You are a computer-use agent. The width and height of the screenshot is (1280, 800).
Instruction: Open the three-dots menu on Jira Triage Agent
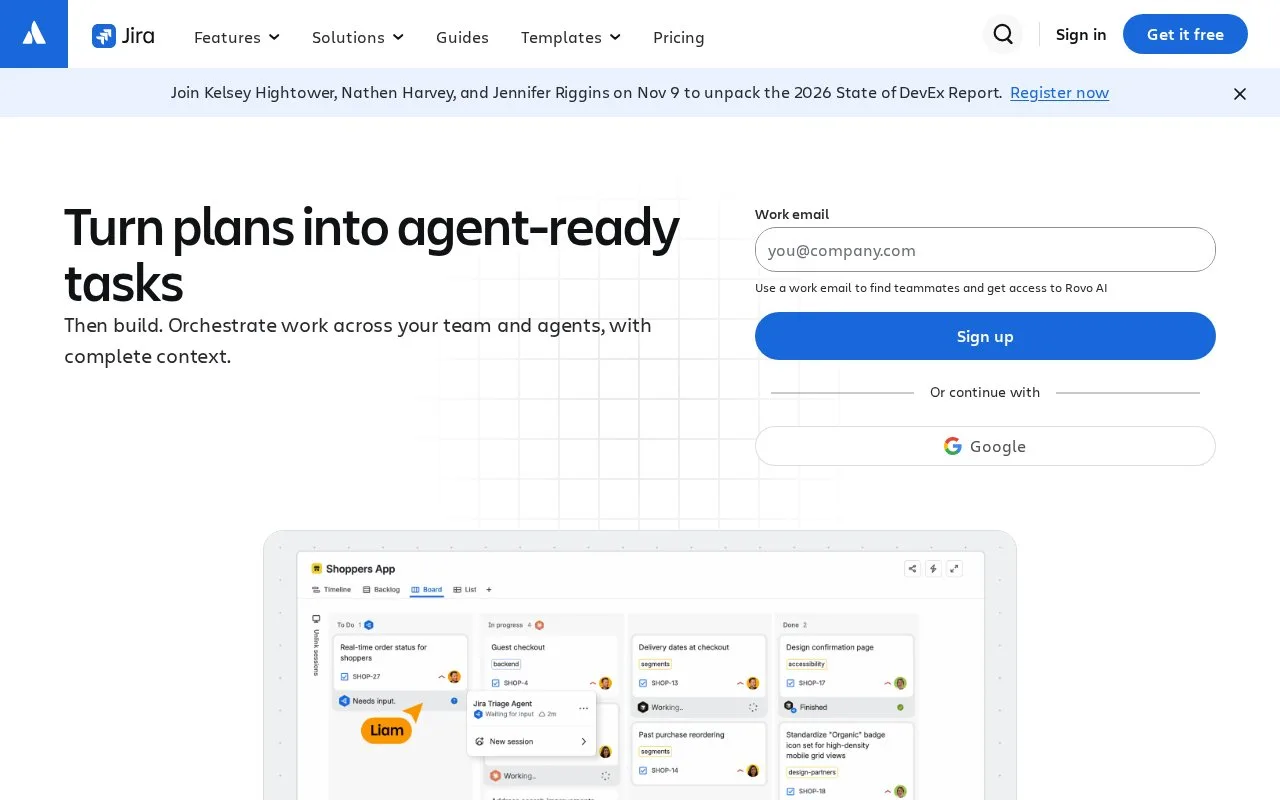pyautogui.click(x=584, y=708)
